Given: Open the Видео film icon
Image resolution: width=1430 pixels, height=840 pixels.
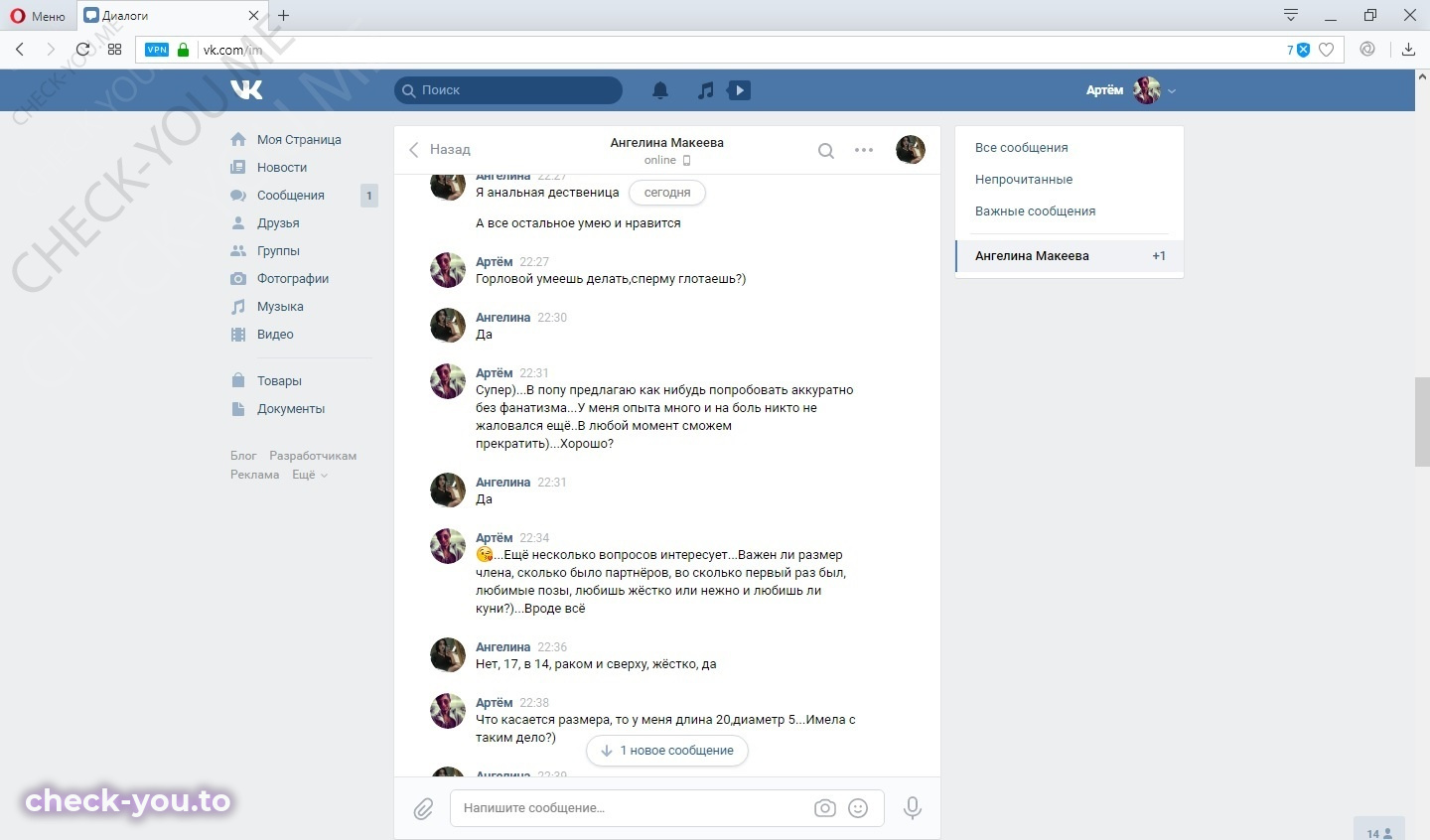Looking at the screenshot, I should (x=238, y=335).
